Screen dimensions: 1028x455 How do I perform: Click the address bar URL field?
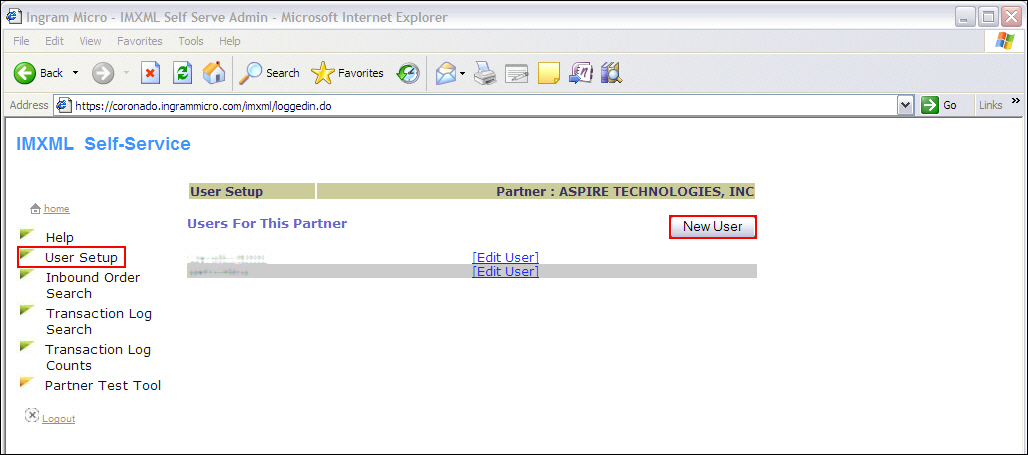point(484,105)
